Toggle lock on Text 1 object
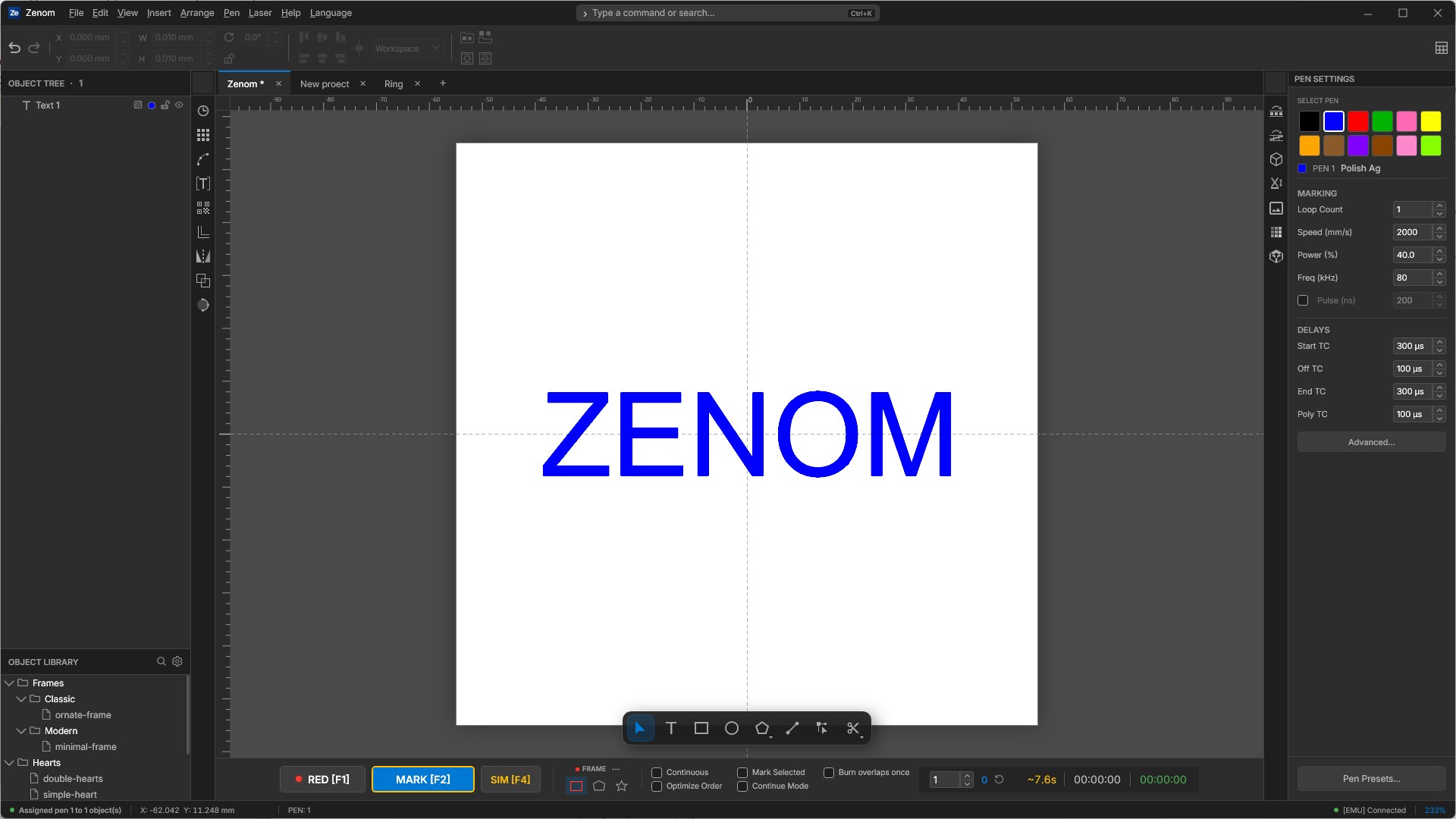Screen dimensions: 1456x819 pos(165,105)
